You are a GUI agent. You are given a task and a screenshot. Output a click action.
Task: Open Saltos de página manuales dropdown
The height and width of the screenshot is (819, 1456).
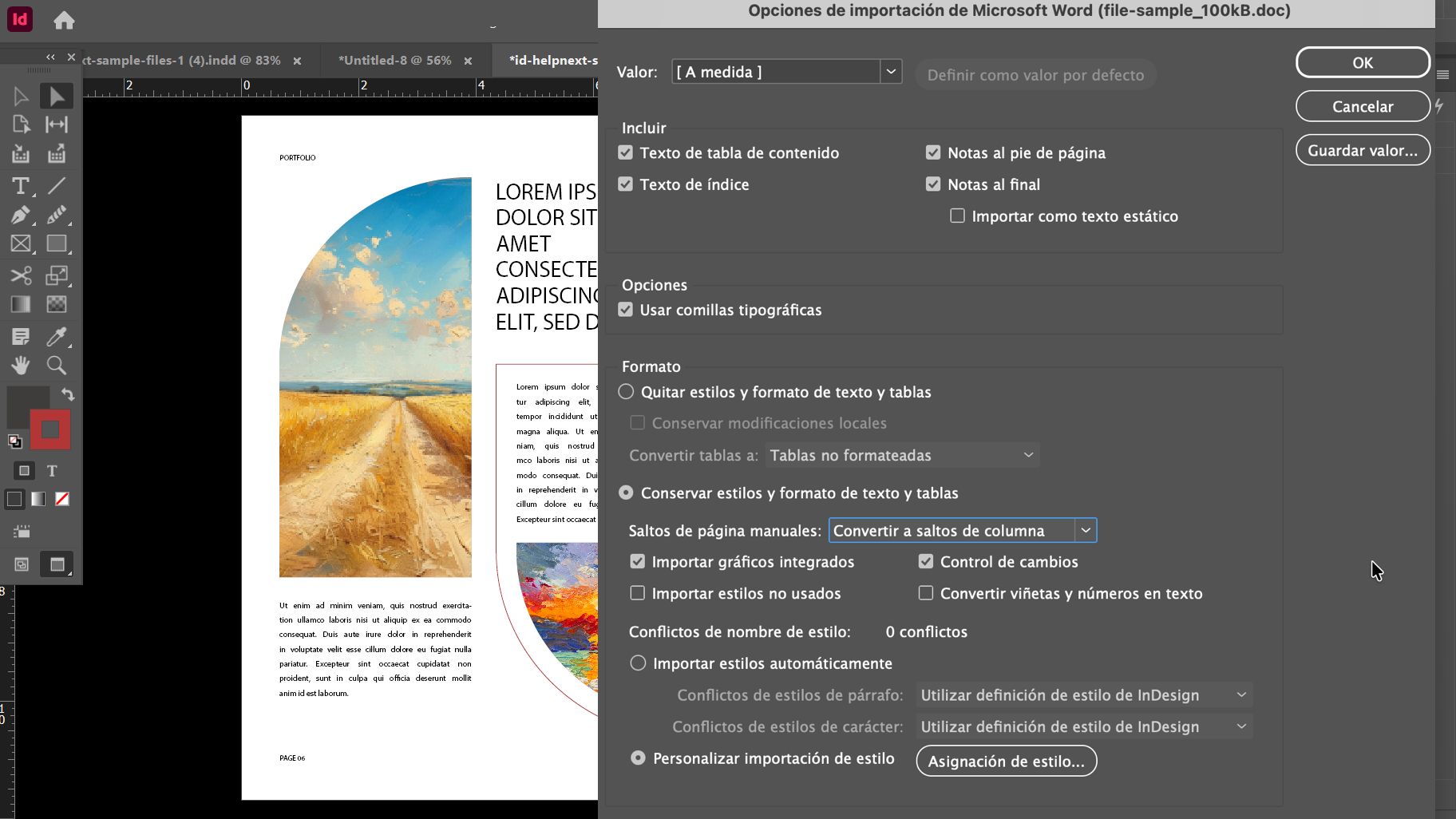click(x=963, y=530)
